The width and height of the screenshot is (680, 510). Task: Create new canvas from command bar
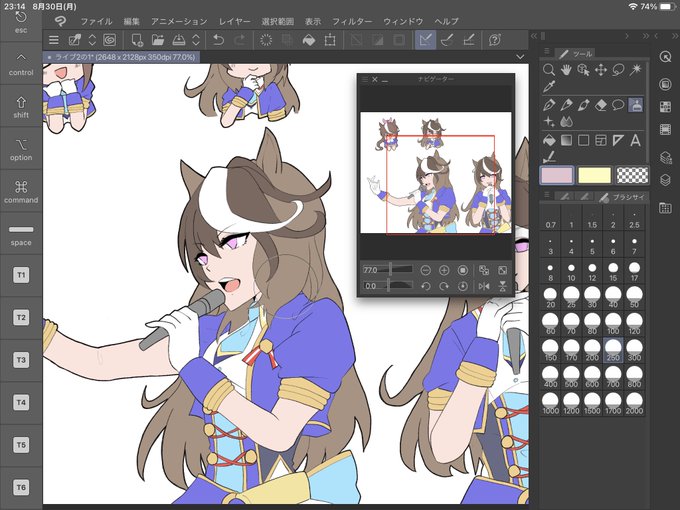[137, 40]
